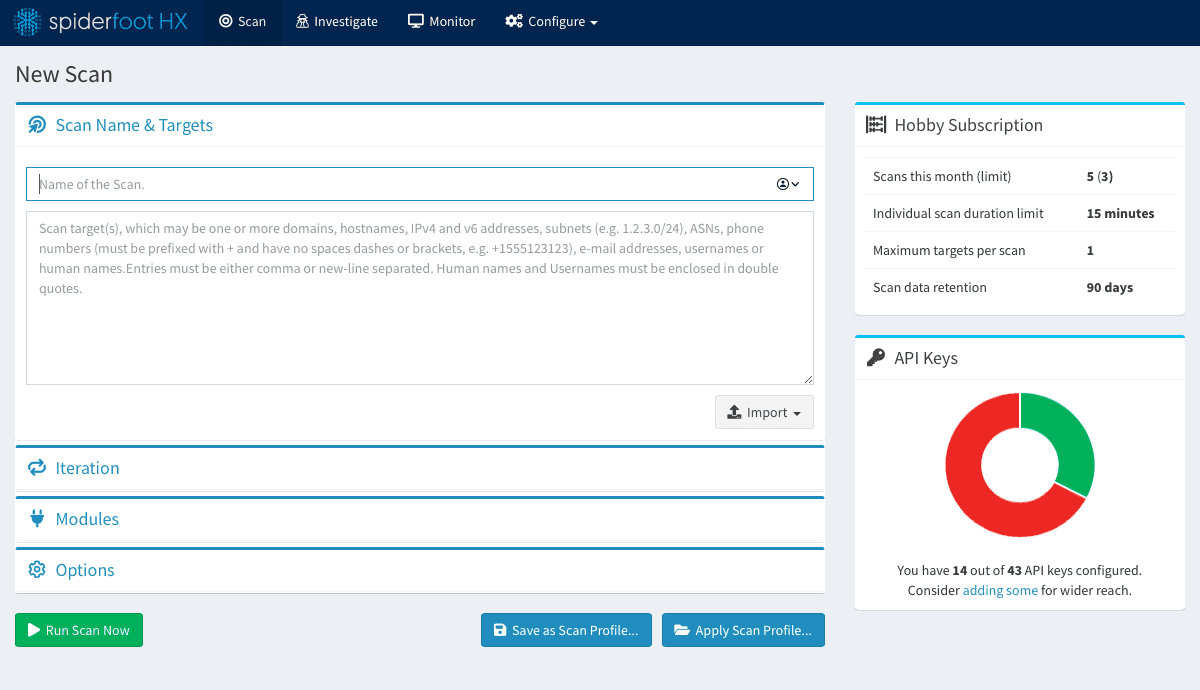Click the contact autofill icon in name field
Image resolution: width=1200 pixels, height=690 pixels.
click(788, 184)
